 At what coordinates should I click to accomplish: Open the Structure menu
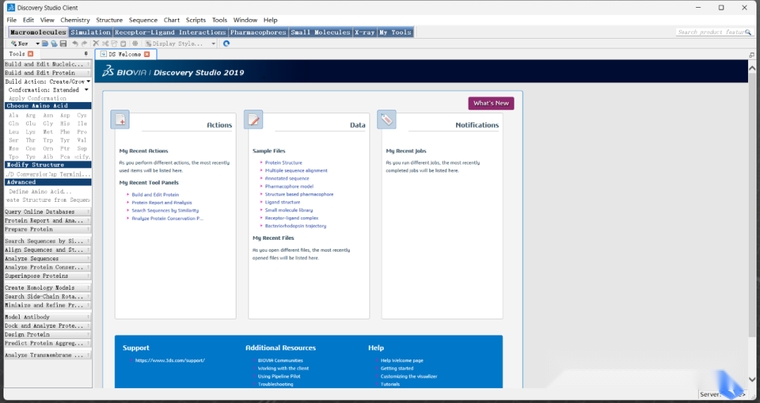tap(109, 20)
